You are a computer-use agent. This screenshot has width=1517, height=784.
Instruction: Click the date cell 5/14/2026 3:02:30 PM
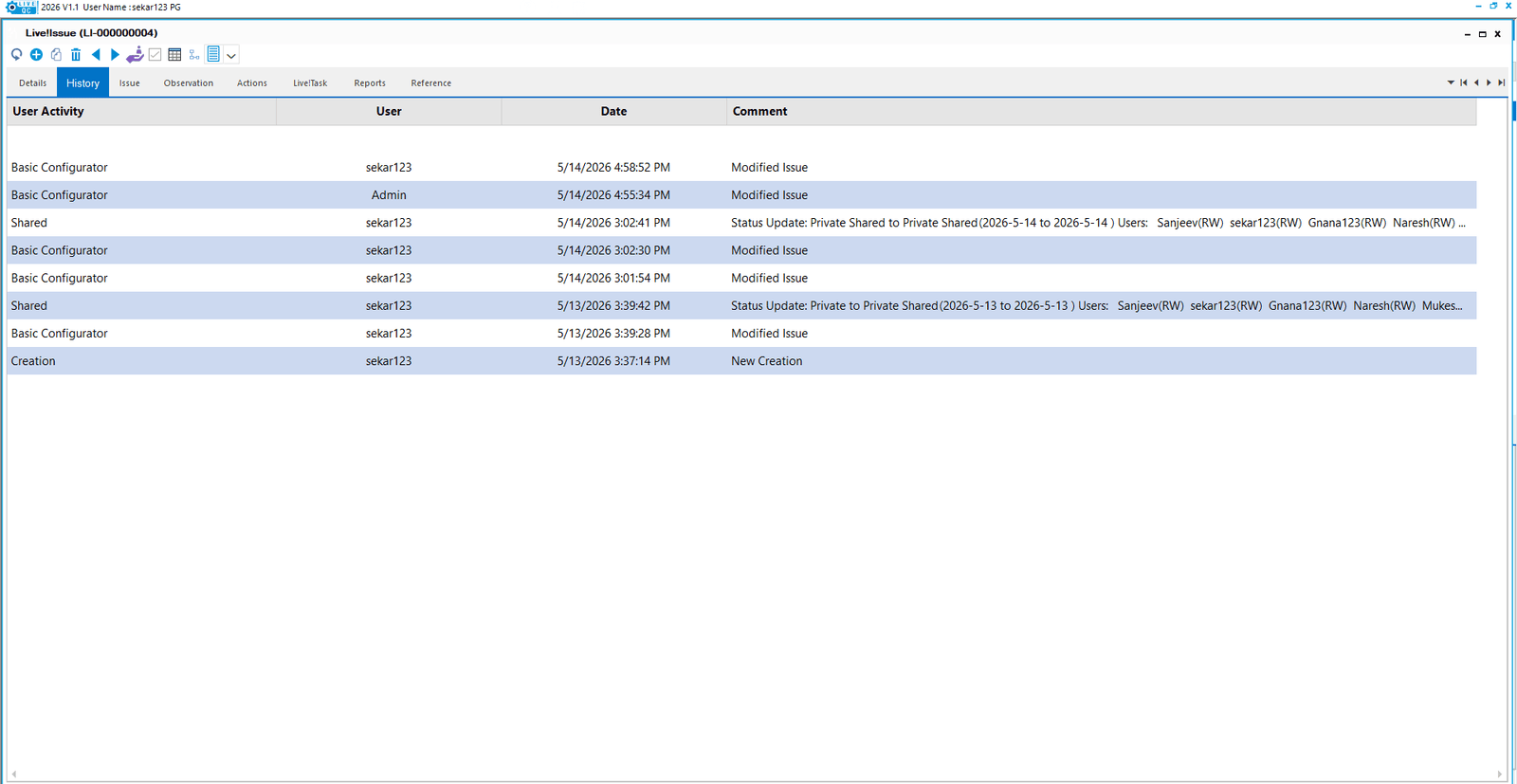click(x=613, y=250)
